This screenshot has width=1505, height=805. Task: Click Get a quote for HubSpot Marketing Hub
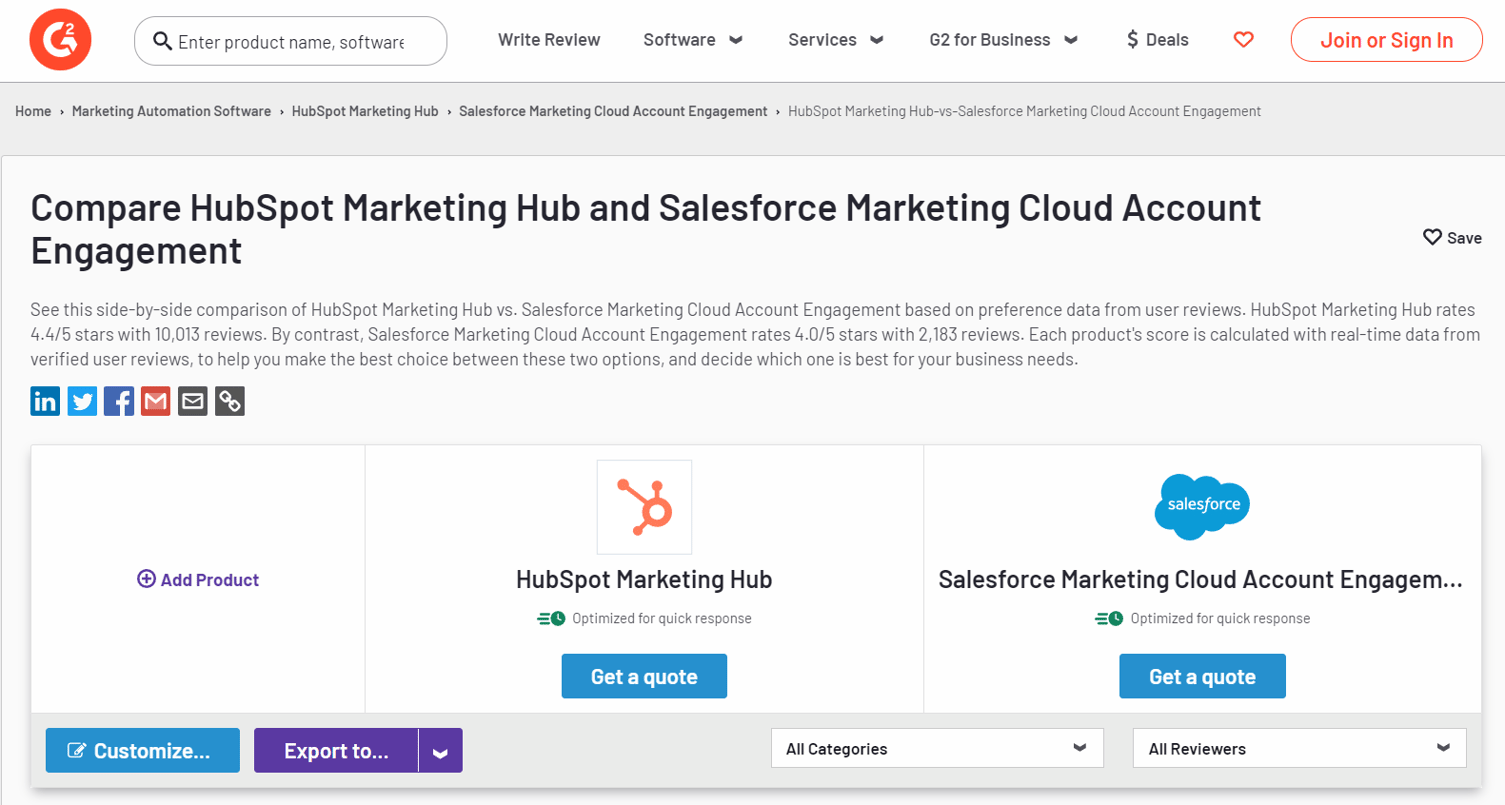pyautogui.click(x=643, y=675)
